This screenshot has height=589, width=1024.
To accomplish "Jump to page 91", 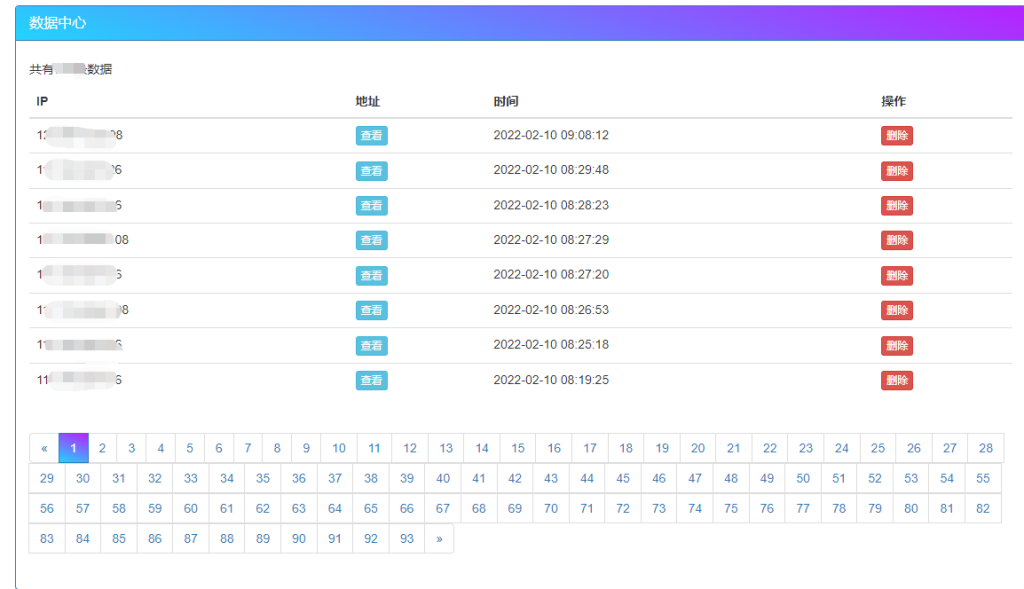I will coord(334,539).
